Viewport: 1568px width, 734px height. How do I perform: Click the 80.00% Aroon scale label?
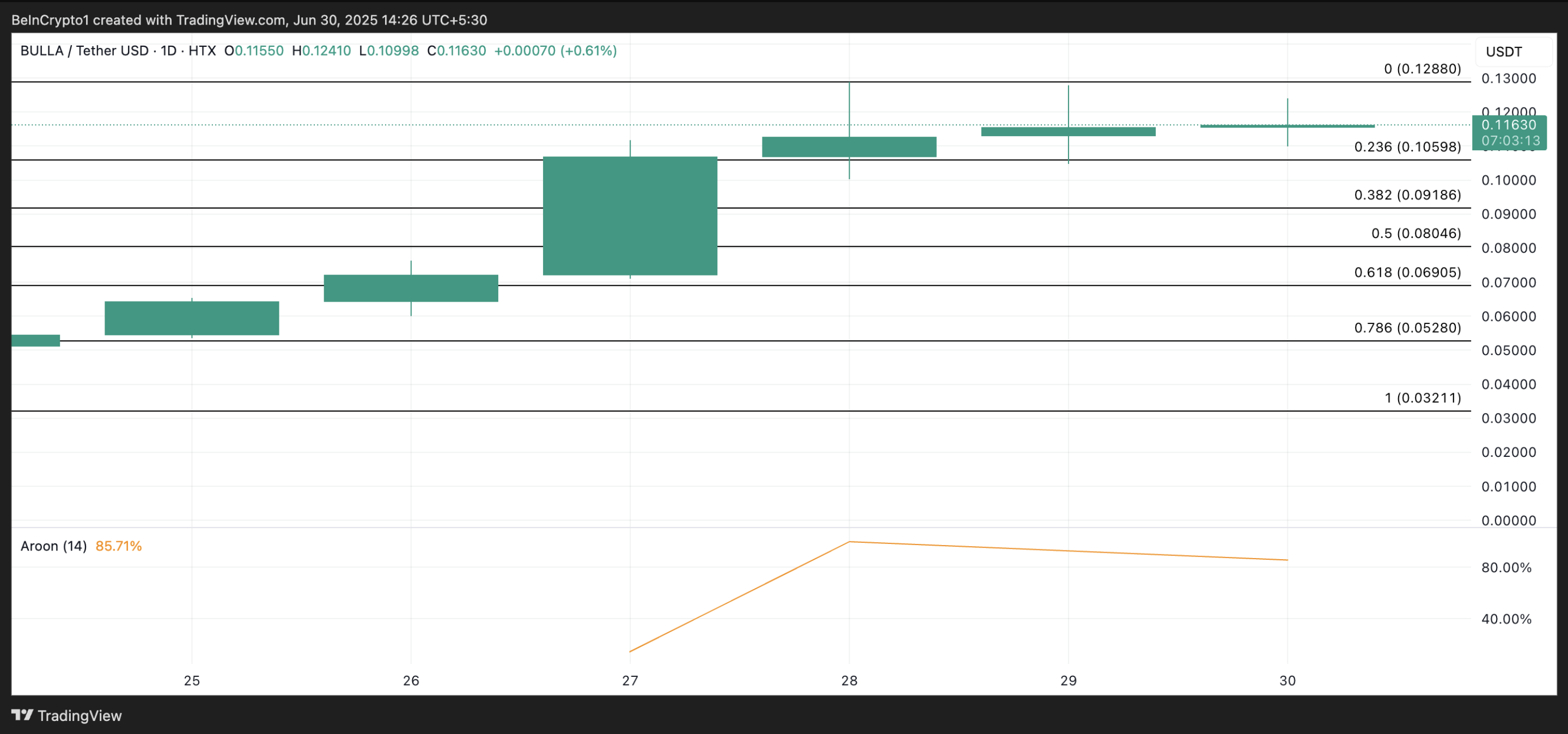(x=1506, y=567)
